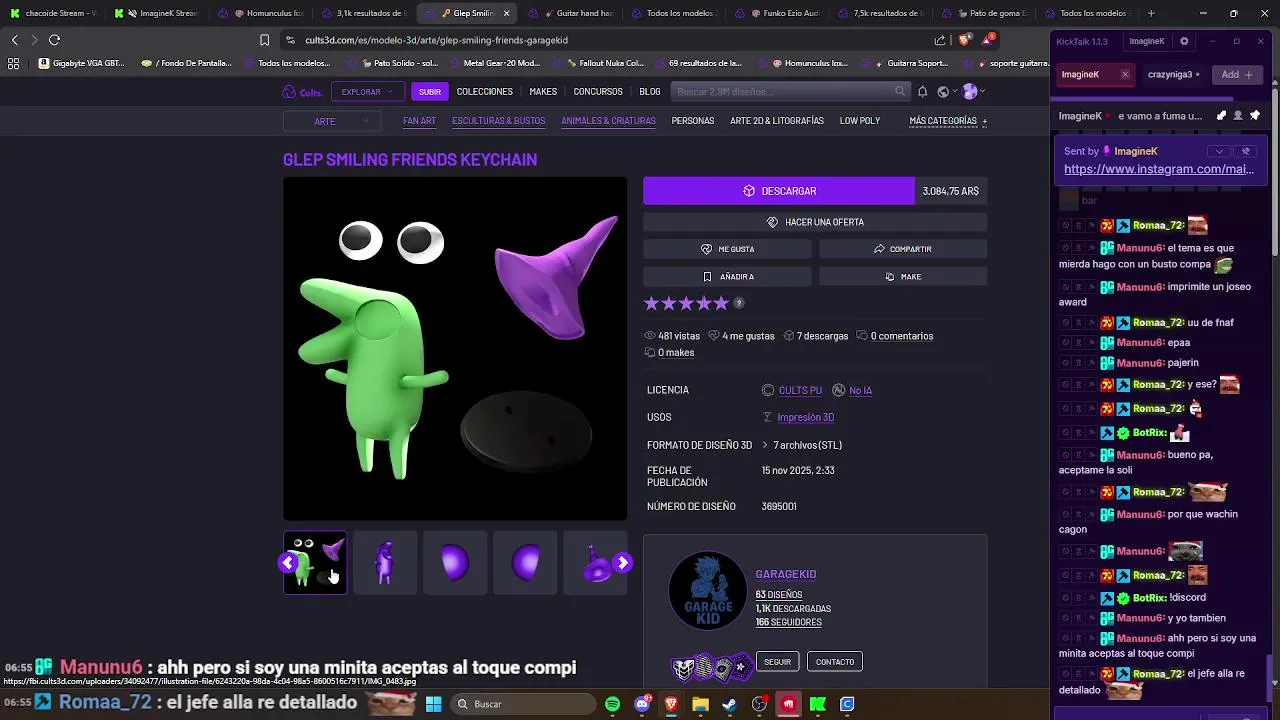Open the Arte category dropdown
This screenshot has height=720, width=1280.
(332, 121)
